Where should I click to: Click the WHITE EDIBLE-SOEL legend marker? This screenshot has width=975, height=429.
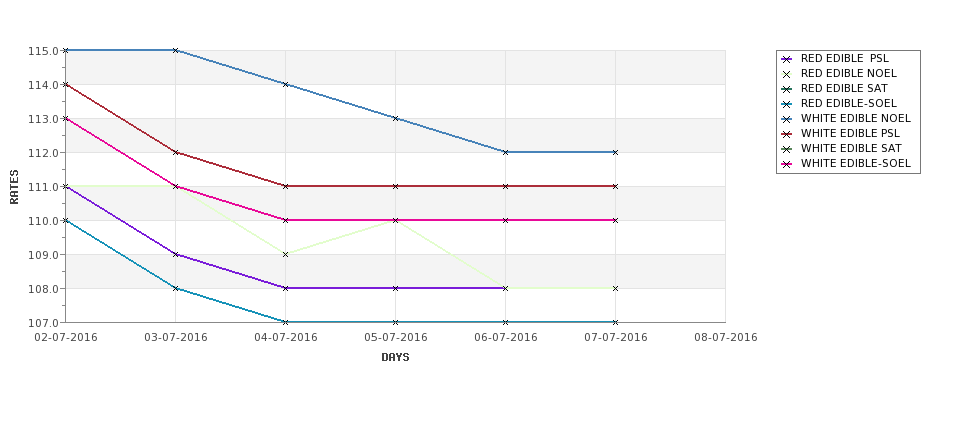[787, 164]
